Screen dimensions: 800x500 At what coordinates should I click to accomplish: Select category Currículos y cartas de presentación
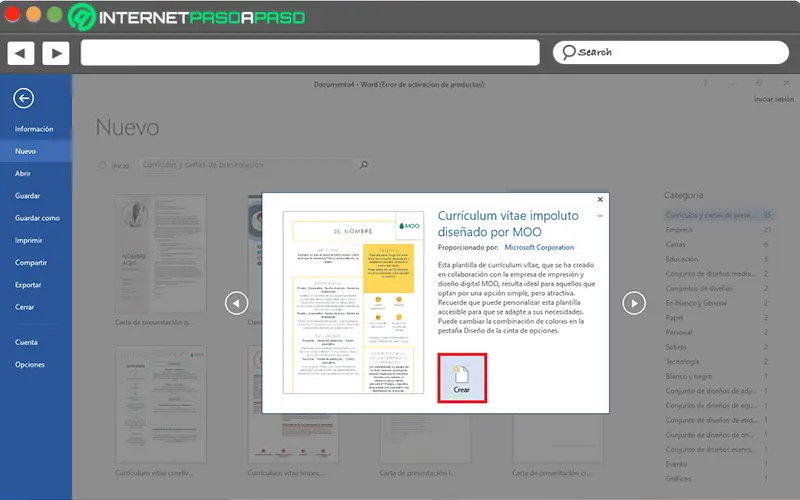click(718, 215)
